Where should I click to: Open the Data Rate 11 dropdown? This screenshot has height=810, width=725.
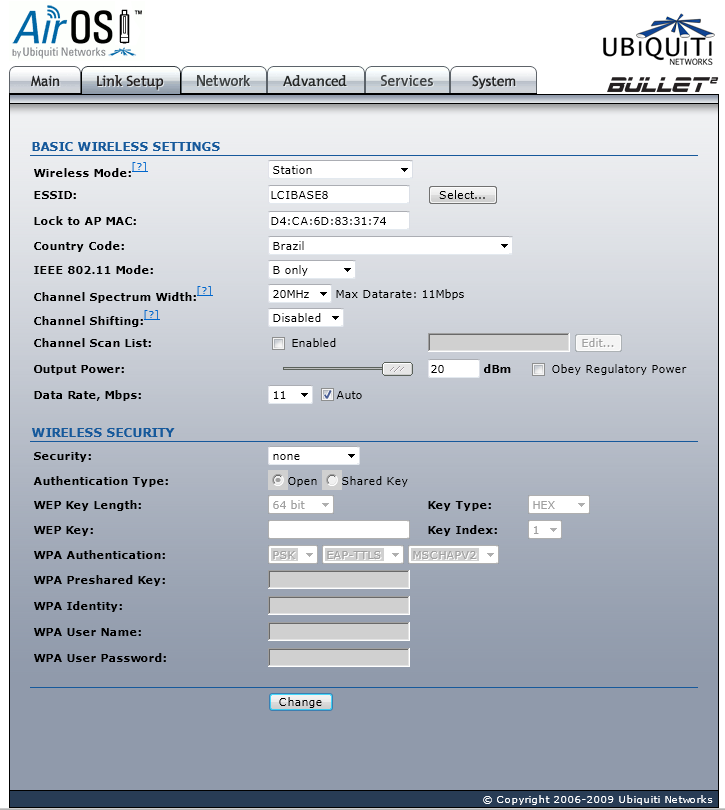(x=290, y=395)
